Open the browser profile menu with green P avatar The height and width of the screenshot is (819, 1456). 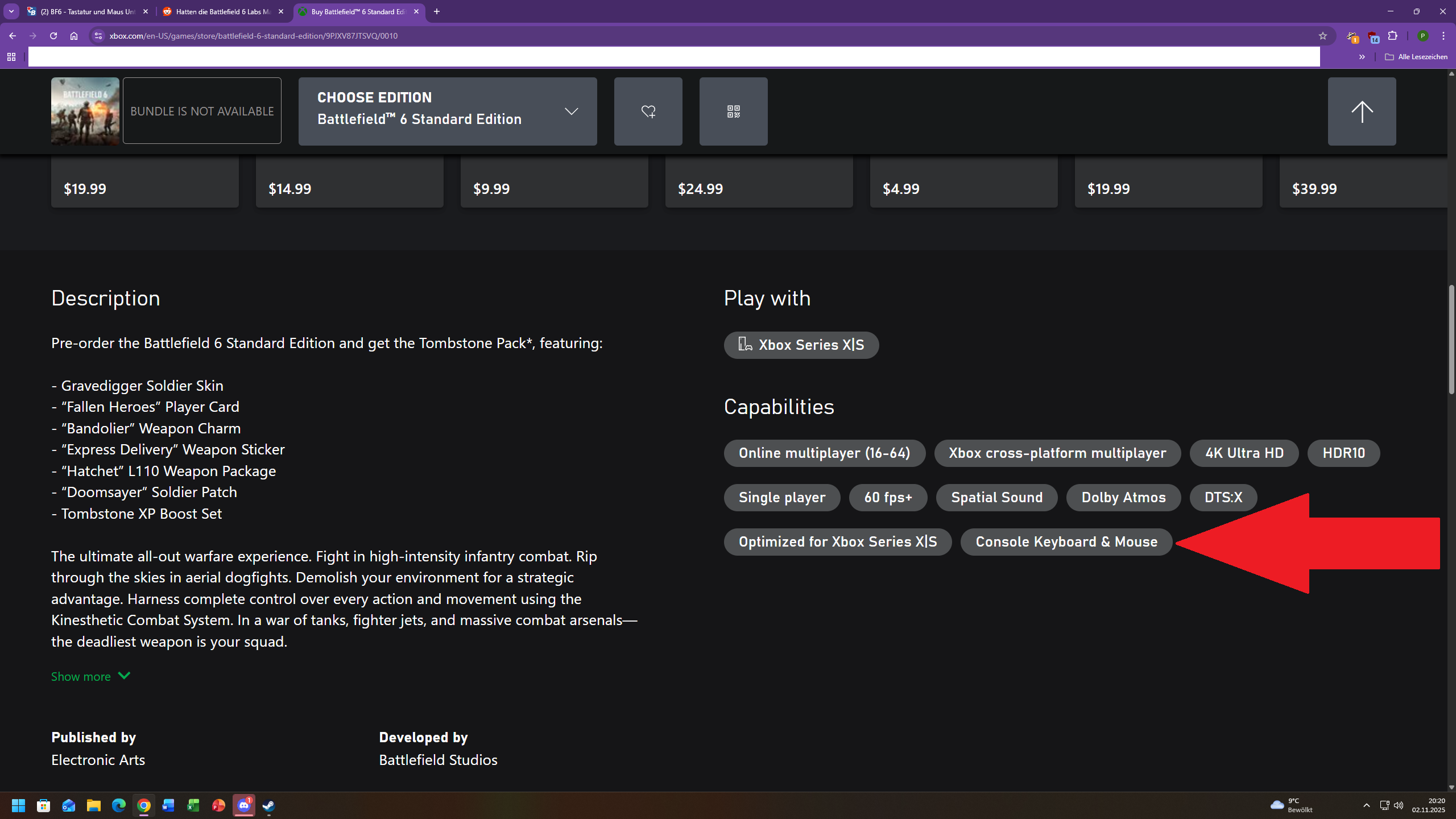point(1422,35)
